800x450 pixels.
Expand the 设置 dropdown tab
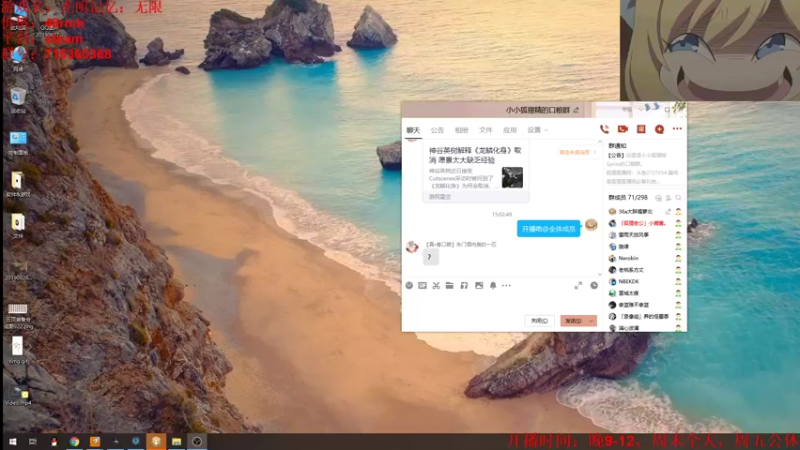coord(538,131)
